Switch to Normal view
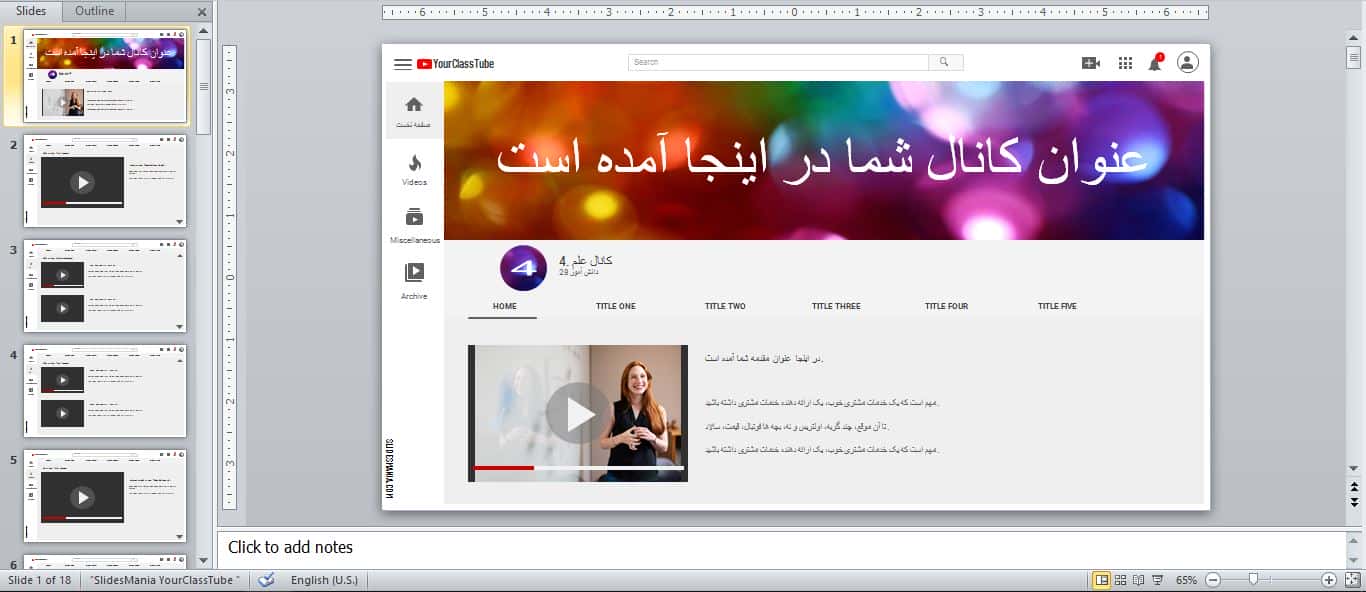The image size is (1366, 592). 1101,580
